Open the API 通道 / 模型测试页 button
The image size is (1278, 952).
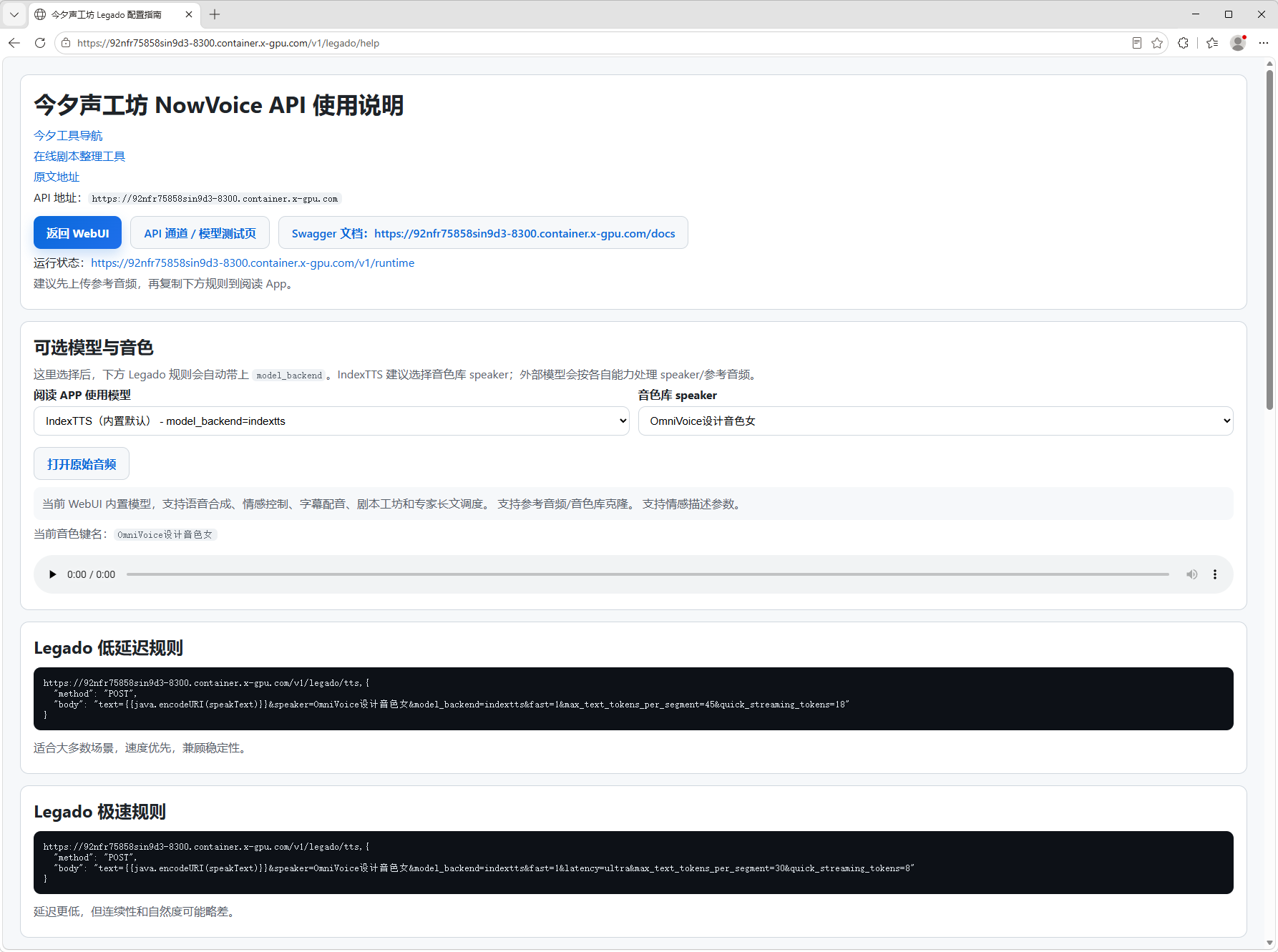200,233
